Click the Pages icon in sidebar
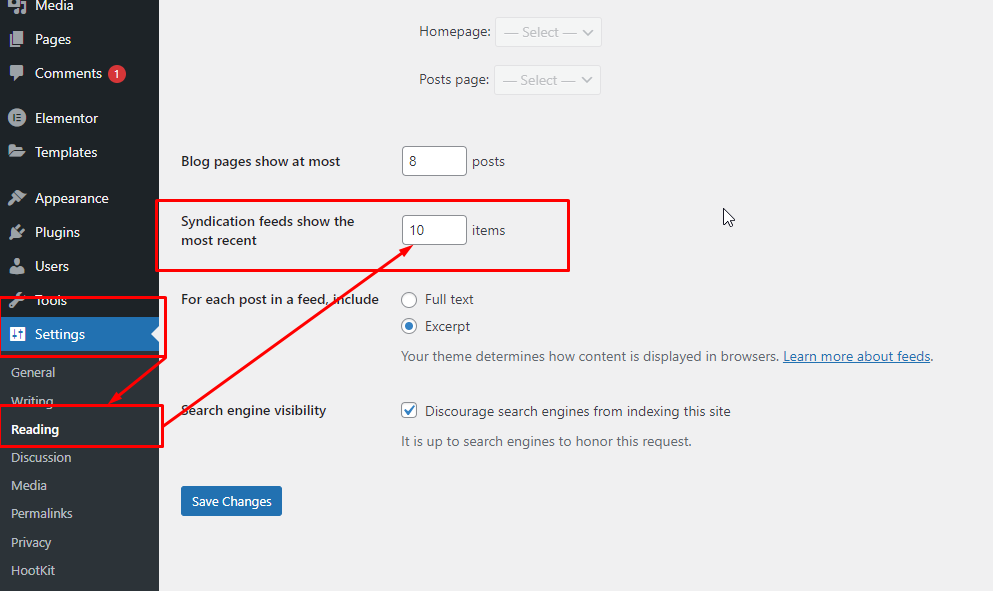 17,39
